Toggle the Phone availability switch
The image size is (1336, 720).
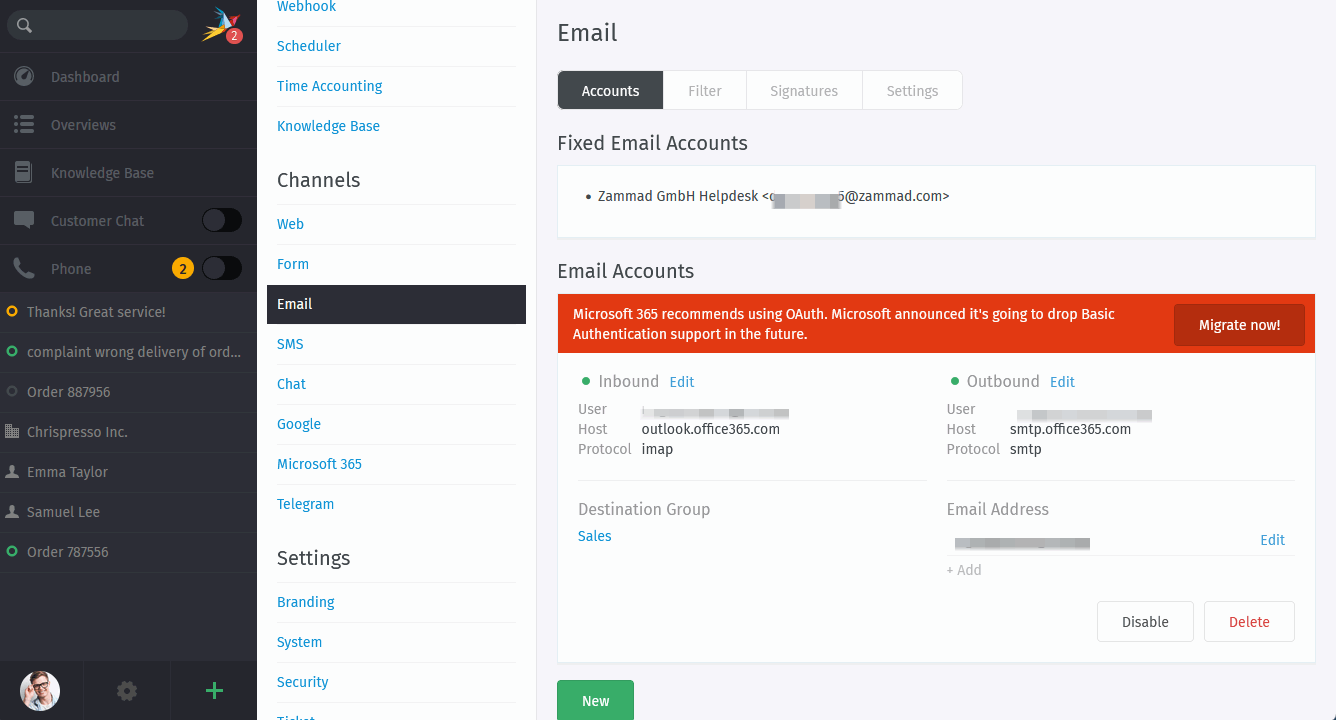click(222, 268)
